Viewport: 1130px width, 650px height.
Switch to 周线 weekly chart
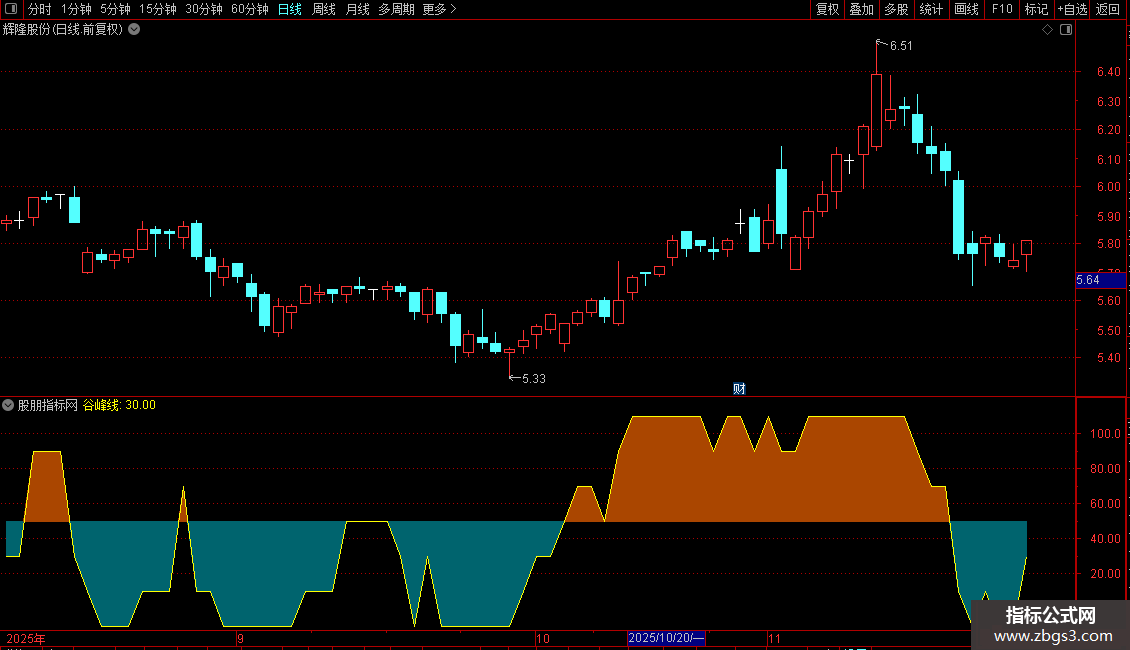click(324, 9)
